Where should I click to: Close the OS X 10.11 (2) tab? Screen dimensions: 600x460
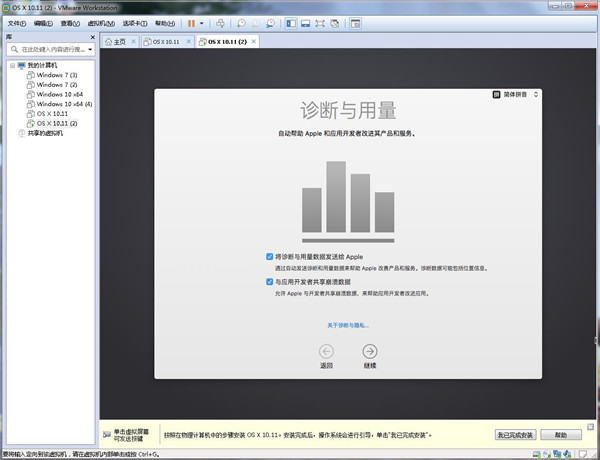[x=253, y=41]
